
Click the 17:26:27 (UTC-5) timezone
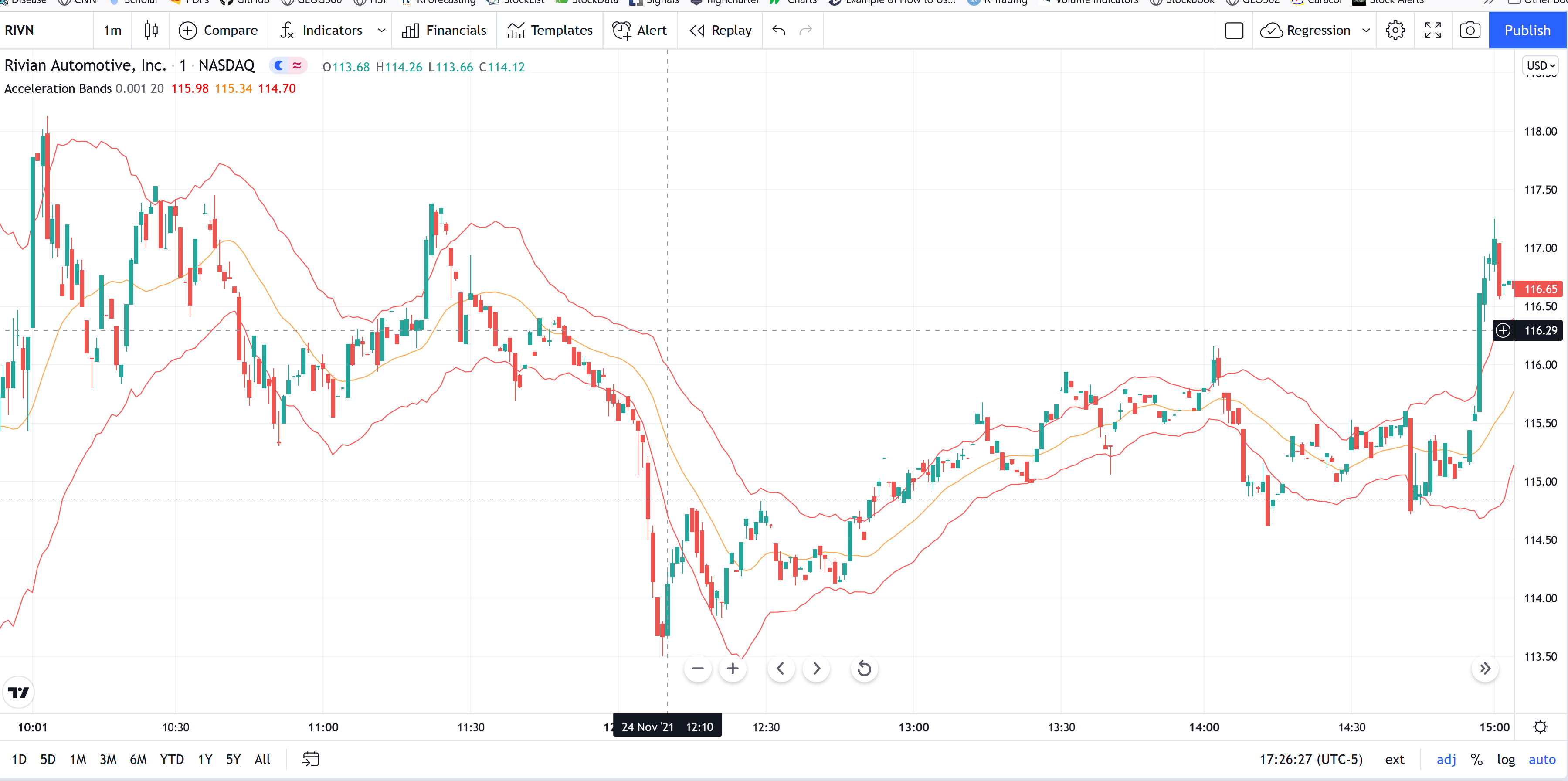pos(1310,759)
